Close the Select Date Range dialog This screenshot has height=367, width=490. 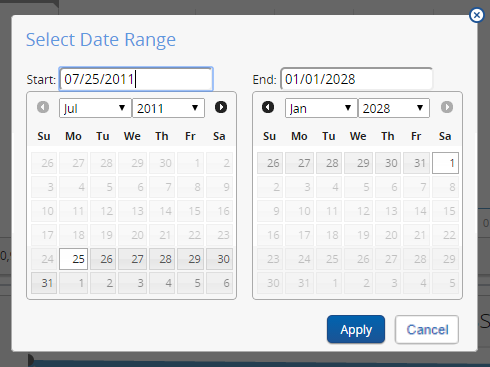point(477,15)
